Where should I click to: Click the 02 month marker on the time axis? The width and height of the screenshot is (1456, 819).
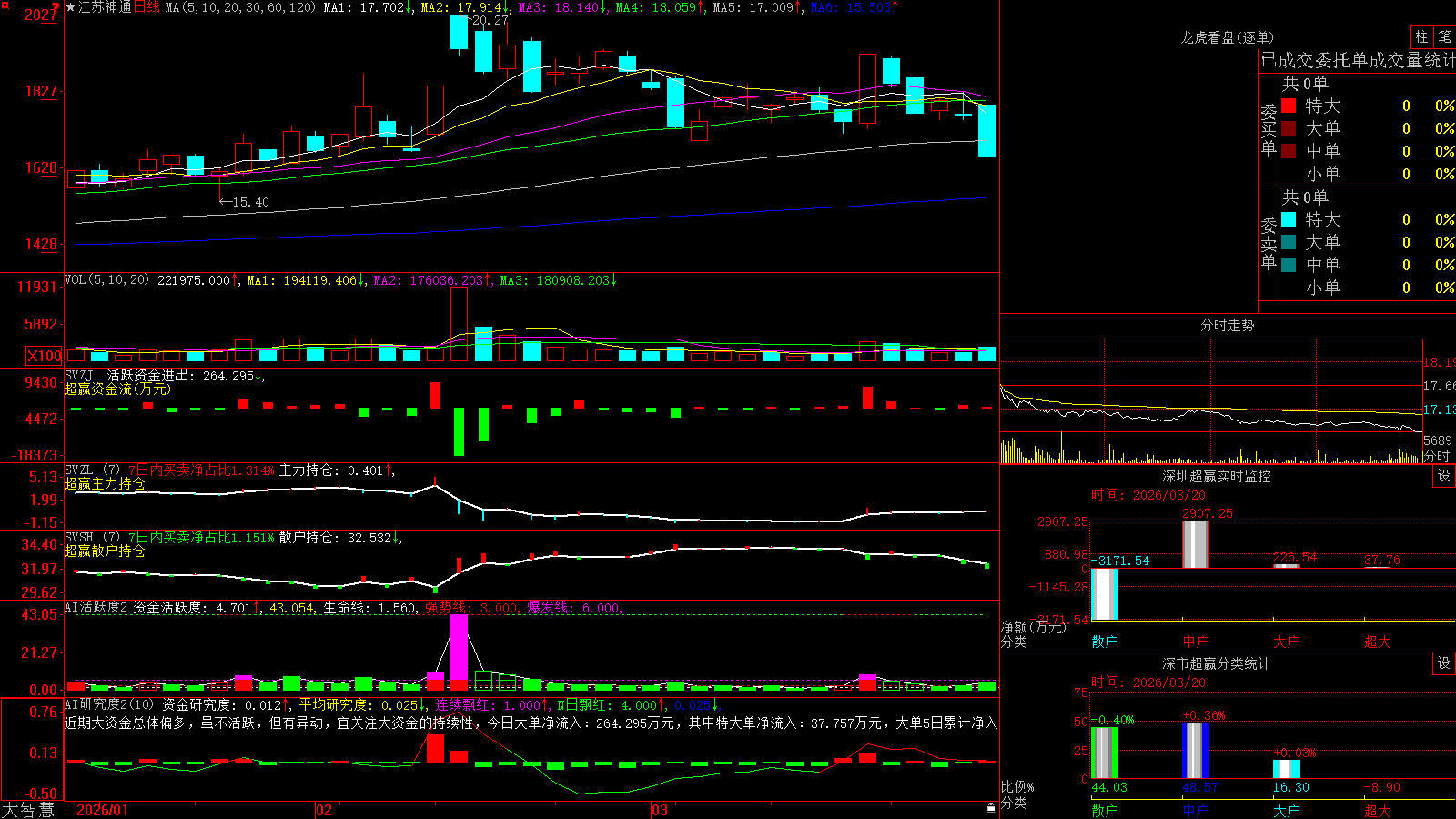click(x=323, y=810)
